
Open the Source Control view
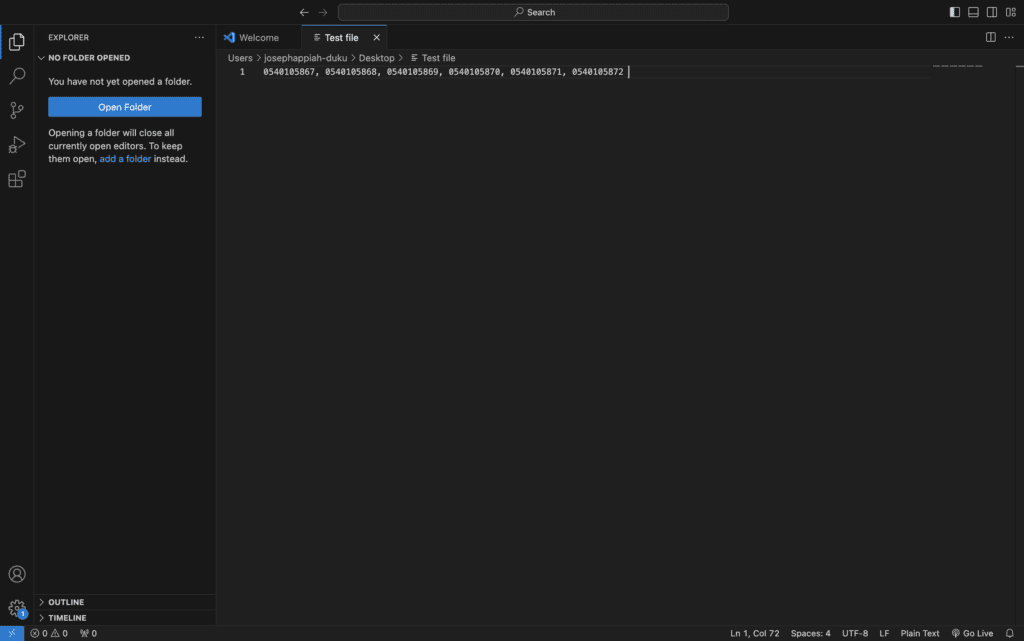(x=17, y=110)
